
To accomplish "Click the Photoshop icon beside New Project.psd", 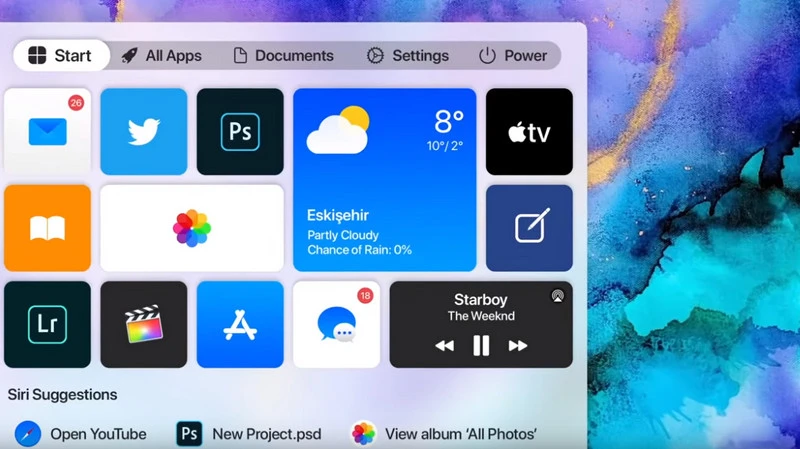I will [189, 434].
